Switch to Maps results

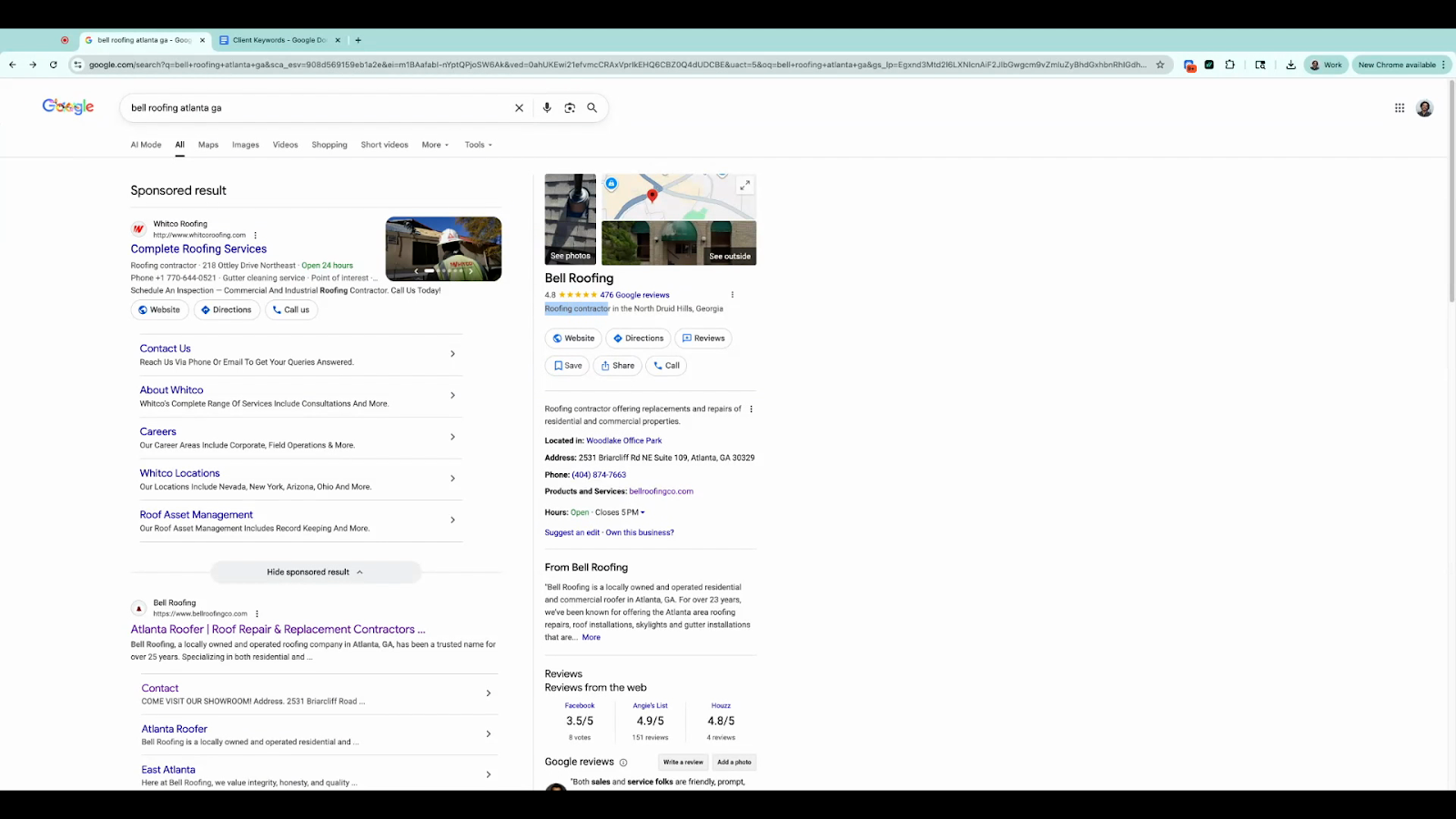pyautogui.click(x=208, y=145)
